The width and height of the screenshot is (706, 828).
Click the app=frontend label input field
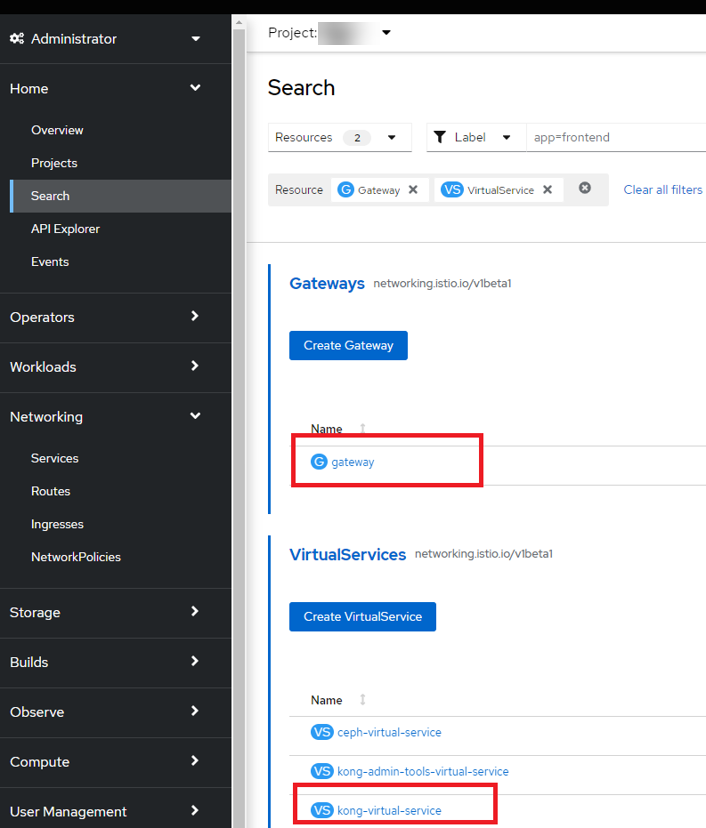click(616, 137)
